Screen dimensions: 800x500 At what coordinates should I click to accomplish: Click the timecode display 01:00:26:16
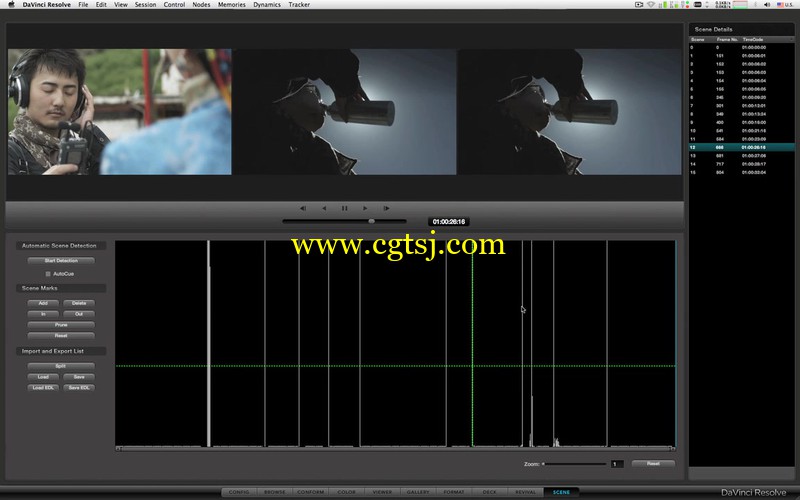(448, 221)
